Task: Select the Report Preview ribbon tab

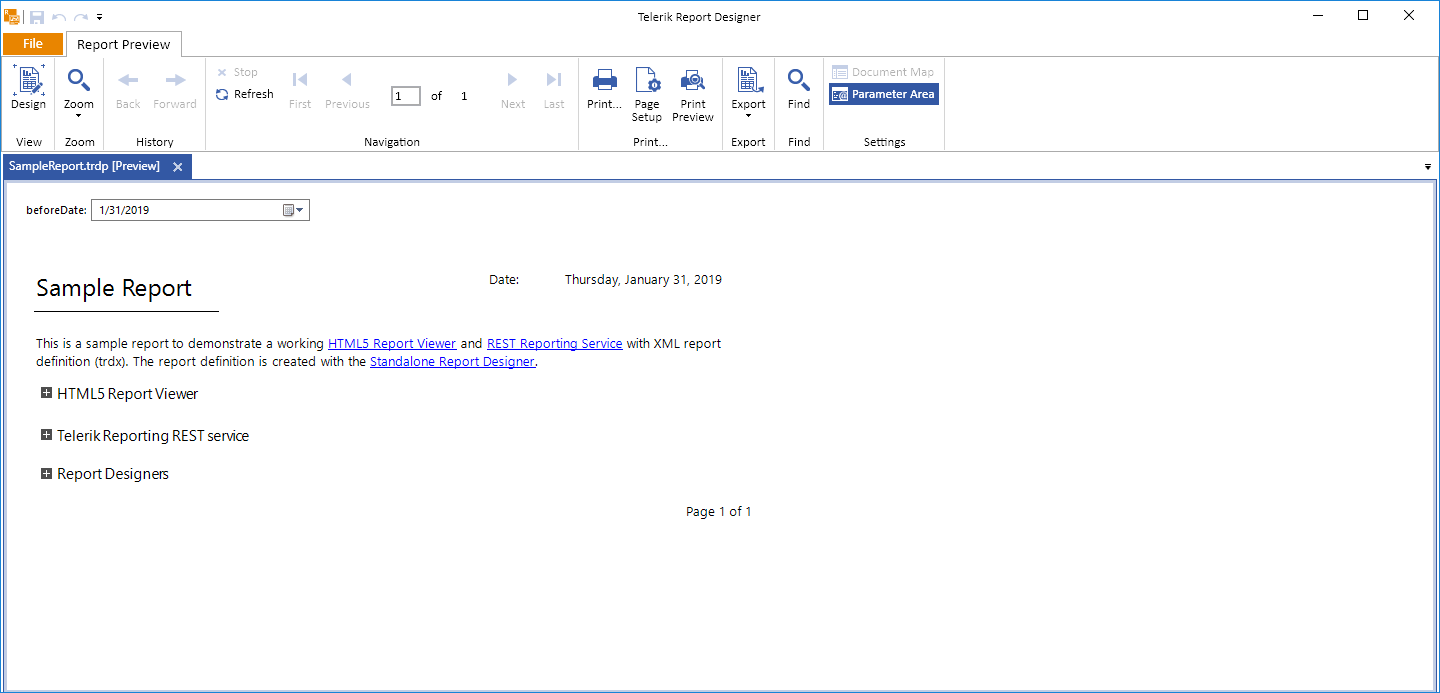Action: coord(124,44)
